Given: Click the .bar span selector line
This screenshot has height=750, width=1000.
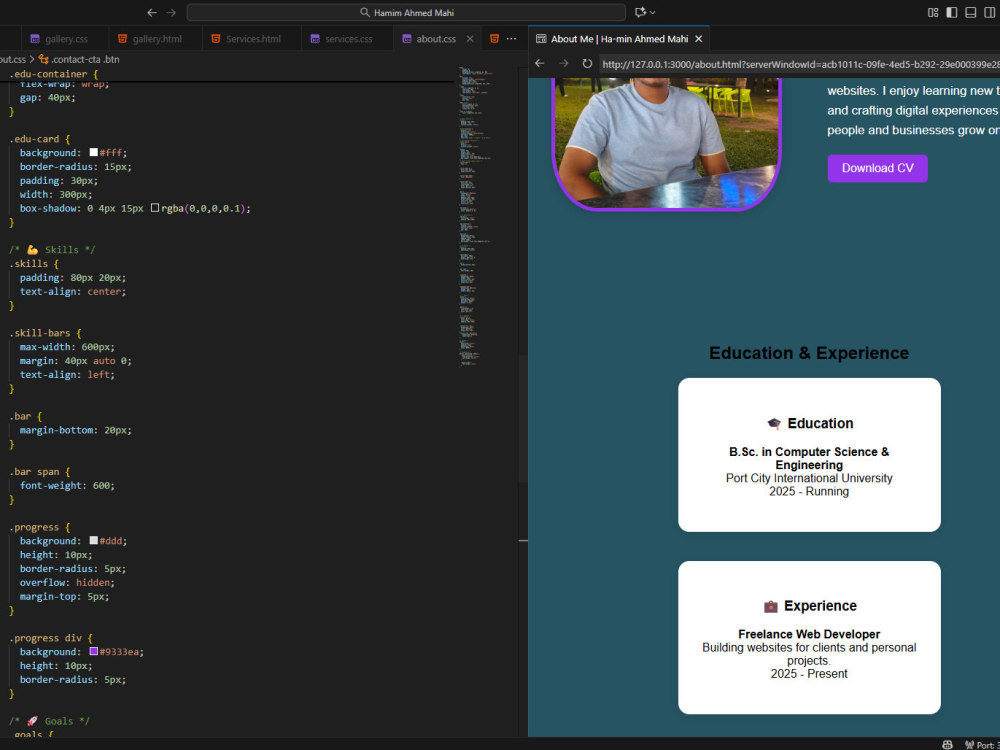Looking at the screenshot, I should [x=40, y=472].
